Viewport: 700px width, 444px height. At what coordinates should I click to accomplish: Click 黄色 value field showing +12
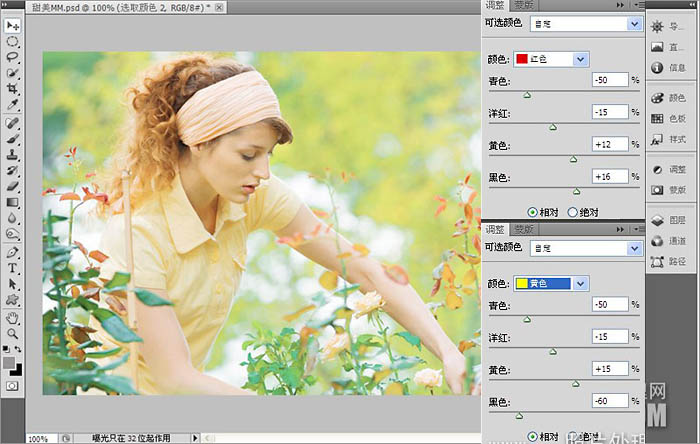[x=610, y=145]
